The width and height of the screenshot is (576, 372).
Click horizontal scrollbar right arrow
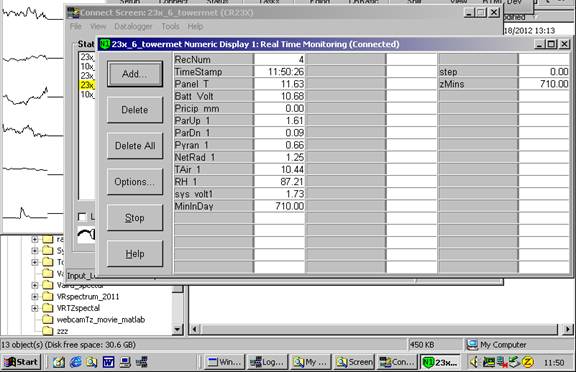568,329
